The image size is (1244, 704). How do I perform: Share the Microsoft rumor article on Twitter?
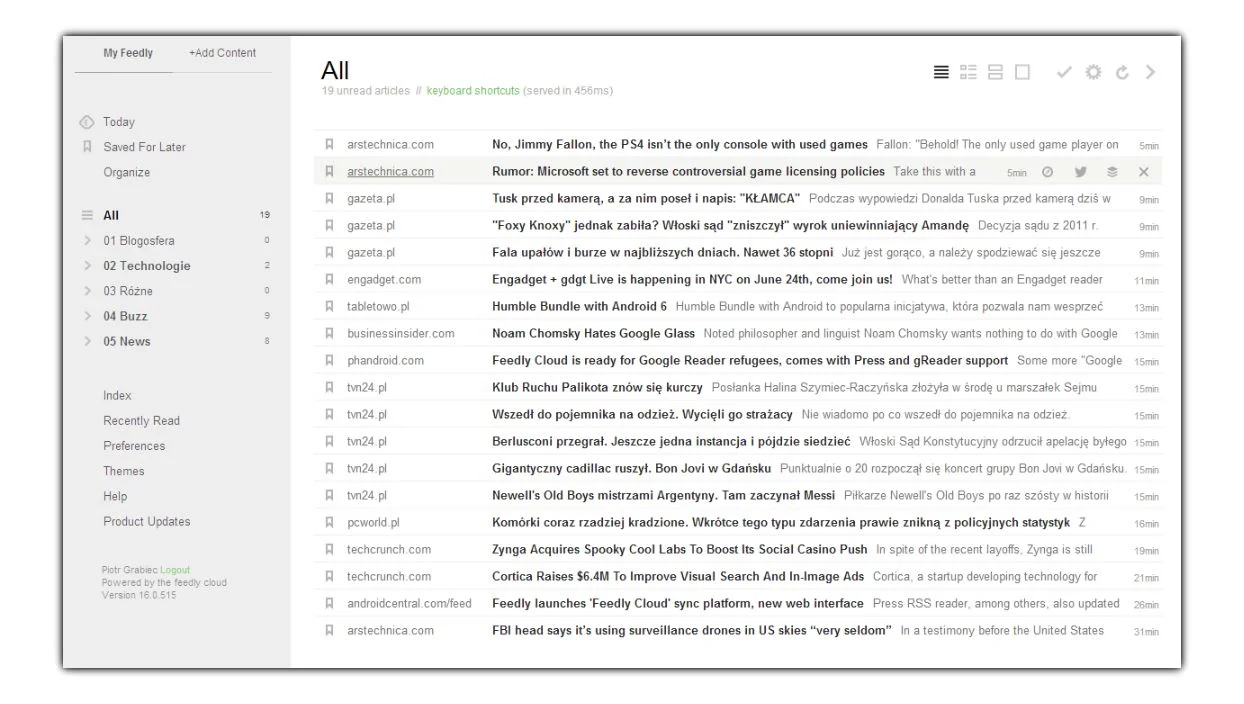(1080, 171)
